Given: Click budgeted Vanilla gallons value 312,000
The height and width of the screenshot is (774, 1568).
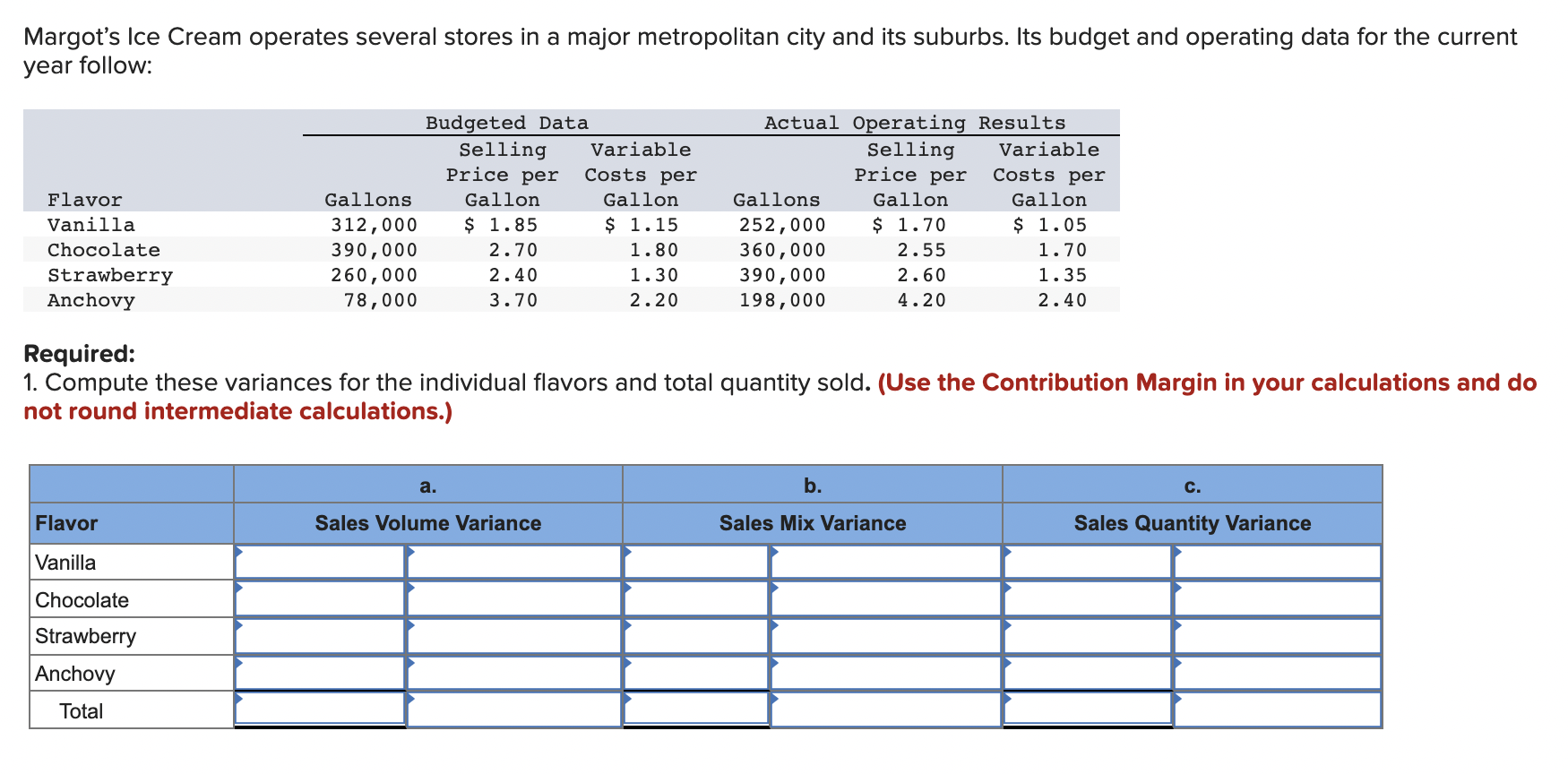Looking at the screenshot, I should [x=374, y=225].
